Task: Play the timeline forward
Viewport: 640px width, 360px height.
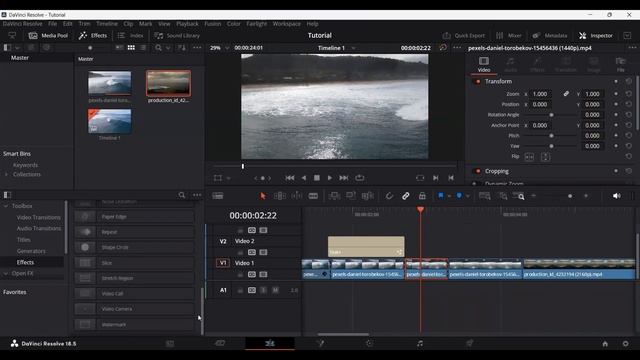Action: [x=330, y=178]
